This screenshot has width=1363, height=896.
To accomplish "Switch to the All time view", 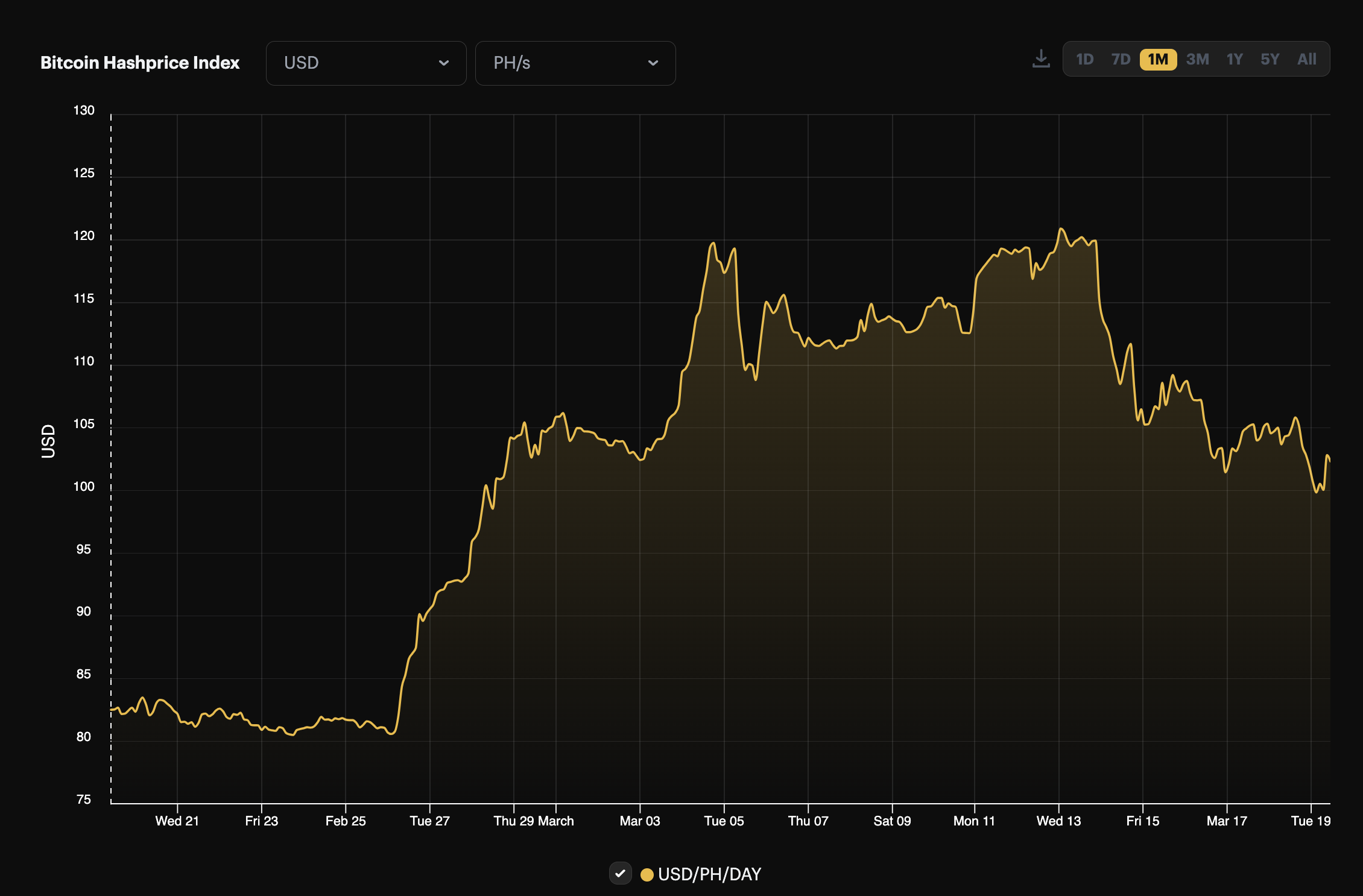I will tap(1306, 58).
